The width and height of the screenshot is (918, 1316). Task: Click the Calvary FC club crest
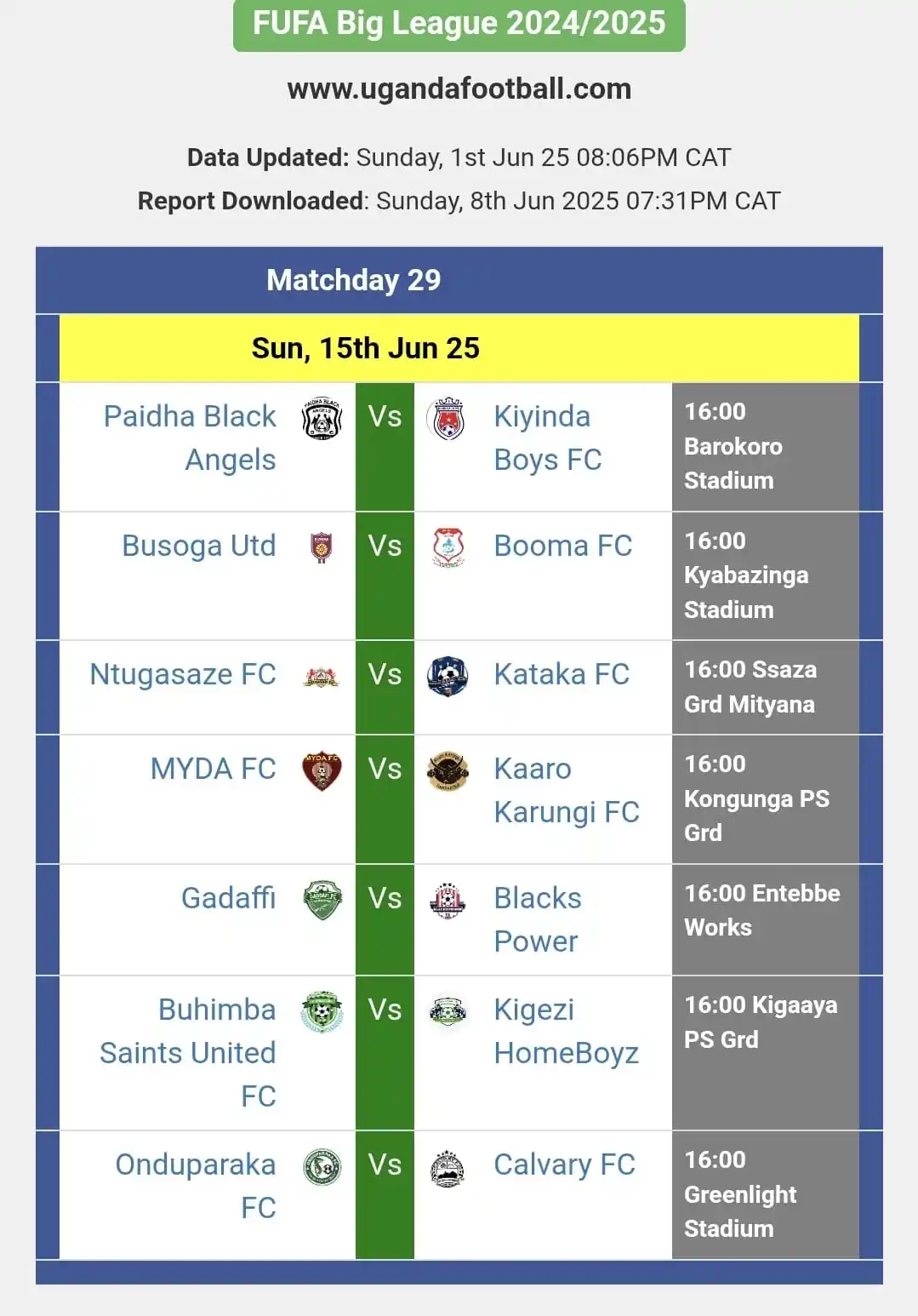pos(448,1167)
